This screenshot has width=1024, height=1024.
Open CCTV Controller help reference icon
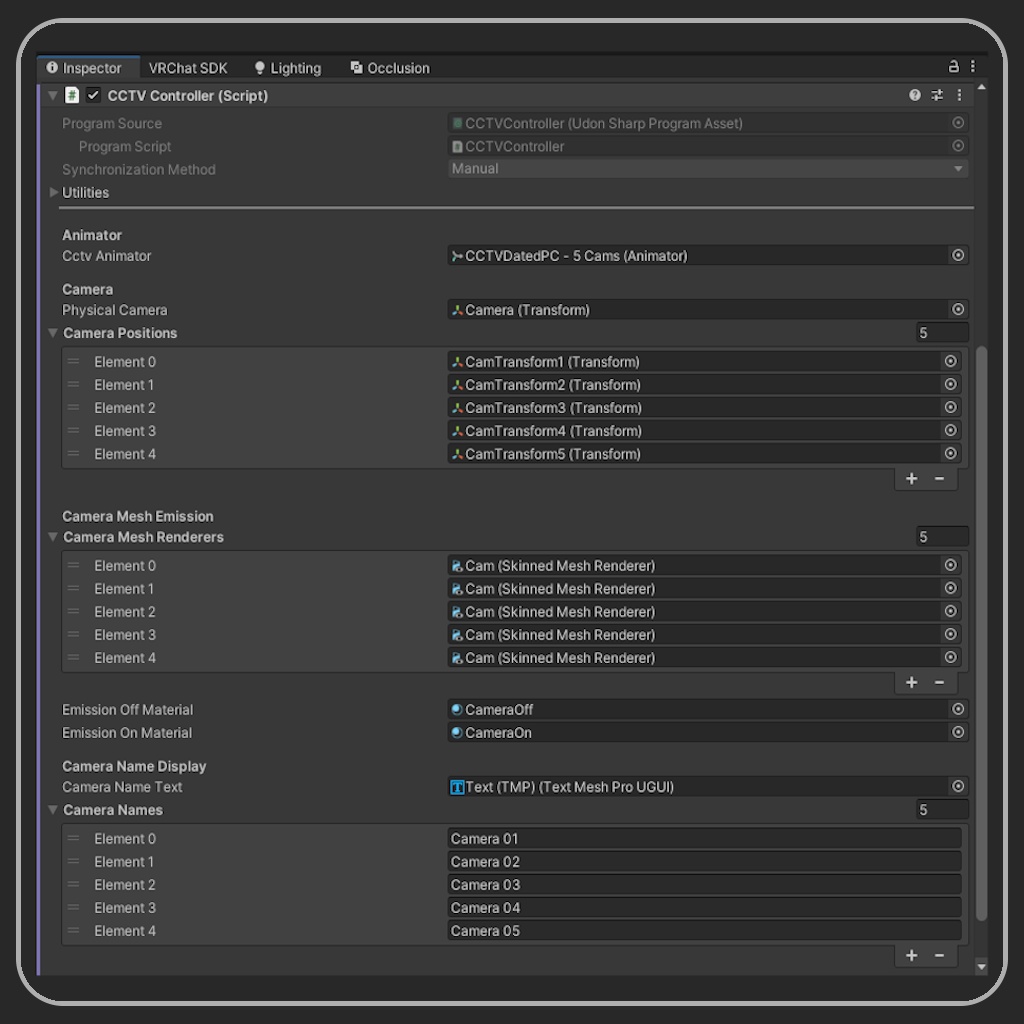[x=915, y=95]
